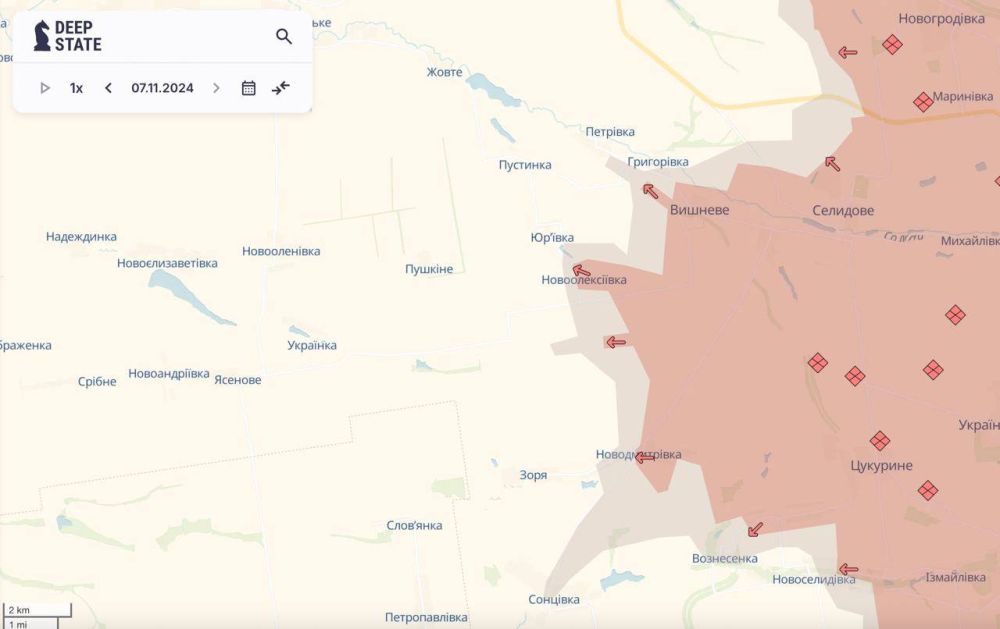Screen dimensions: 1000x629
Task: Click the 07.11.2024 date field
Action: tap(162, 88)
